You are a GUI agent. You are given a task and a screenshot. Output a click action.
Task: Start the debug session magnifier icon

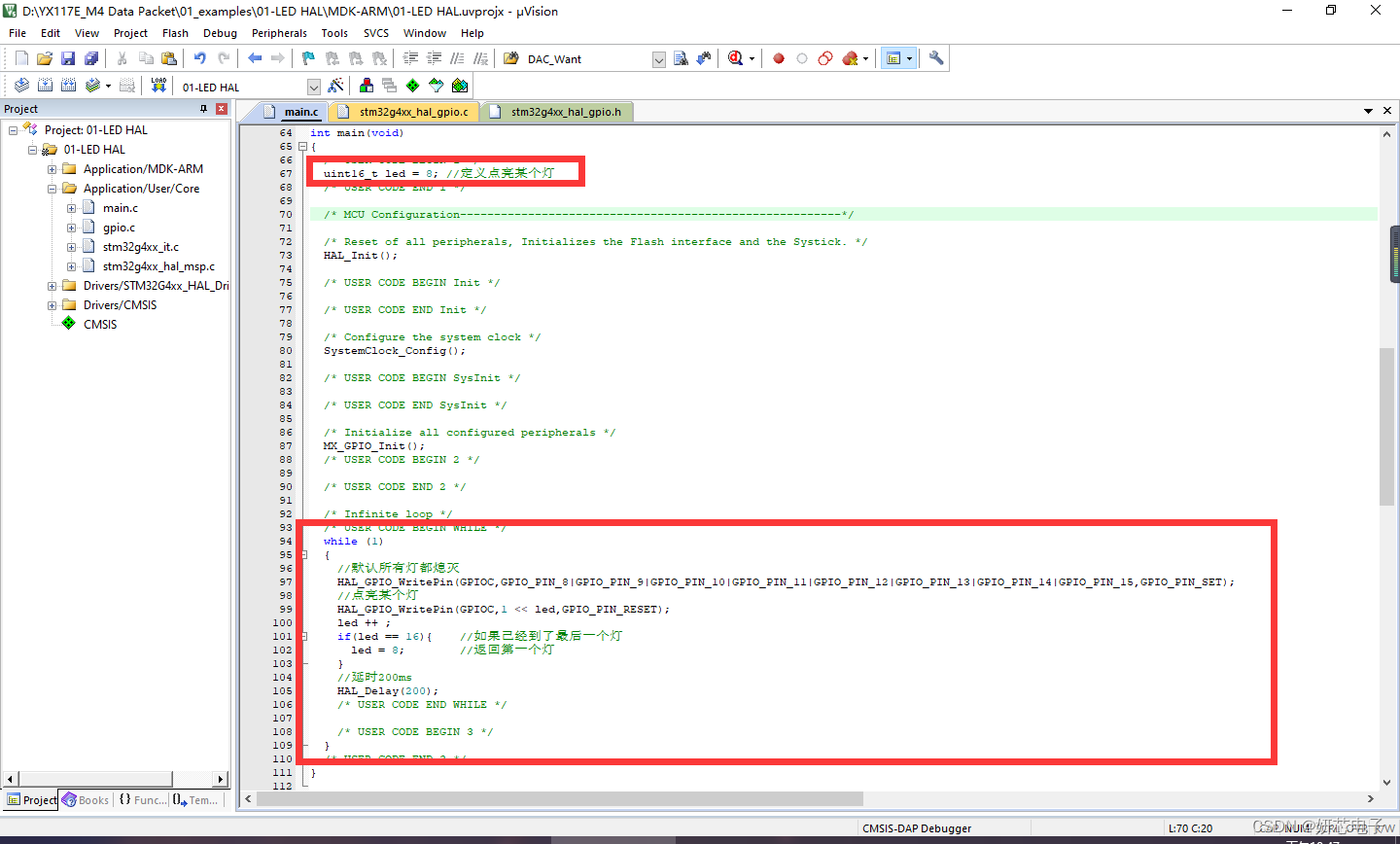click(x=736, y=58)
